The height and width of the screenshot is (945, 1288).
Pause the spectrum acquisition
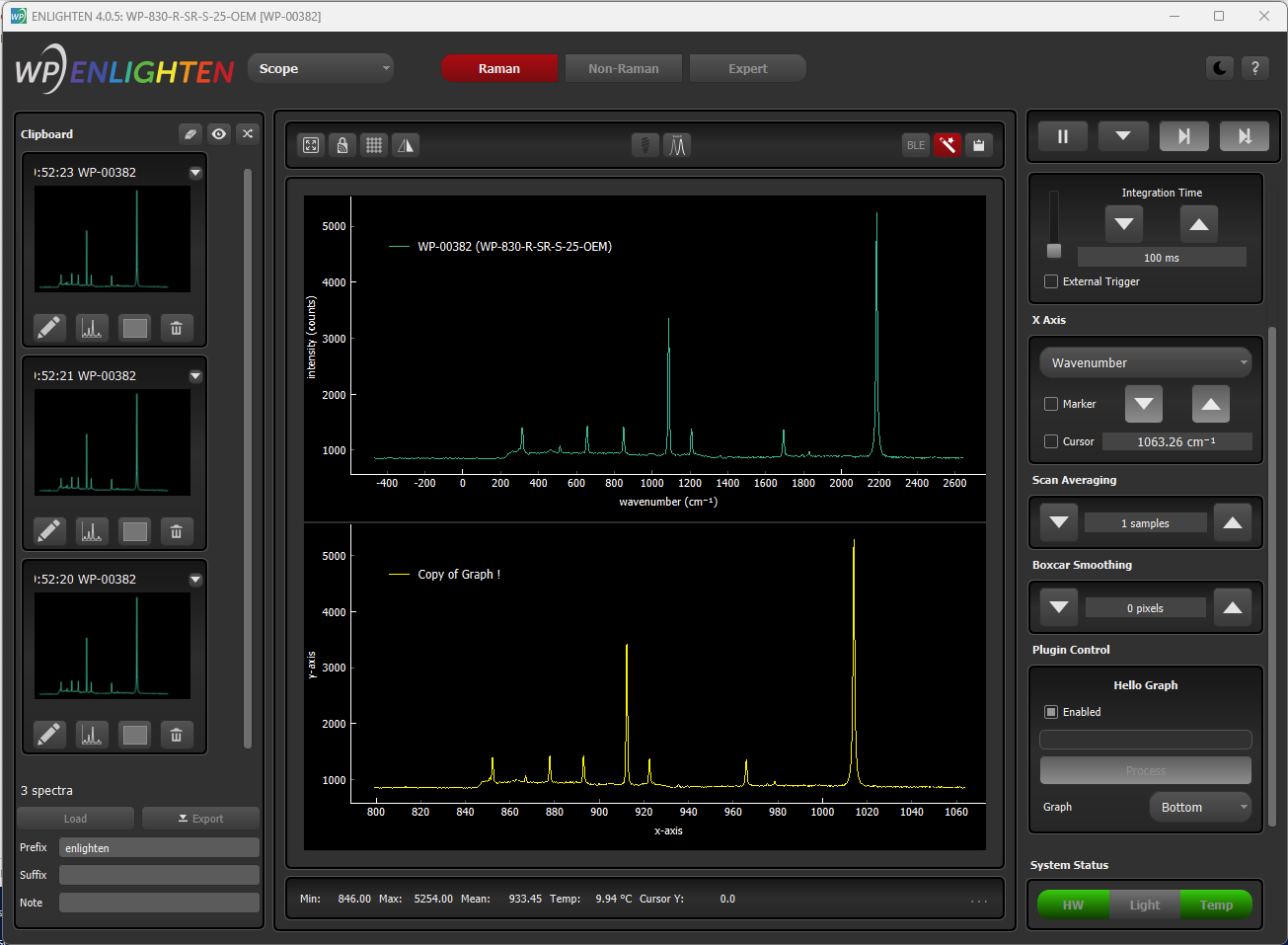coord(1062,136)
